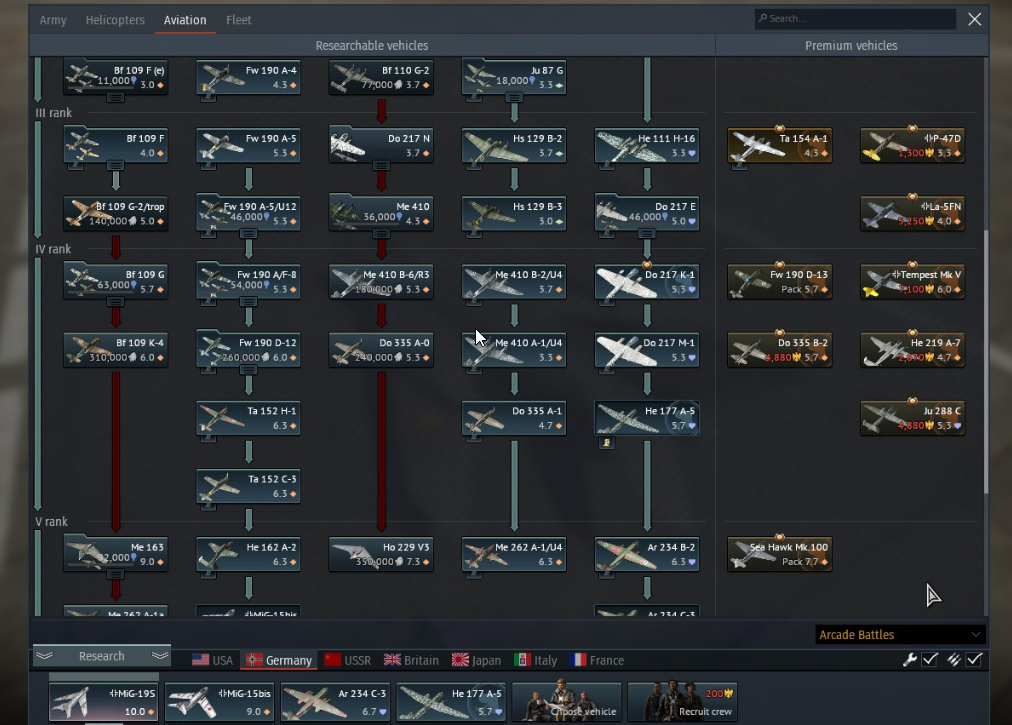This screenshot has width=1012, height=725.
Task: Select the Britain nation tab
Action: coord(411,660)
